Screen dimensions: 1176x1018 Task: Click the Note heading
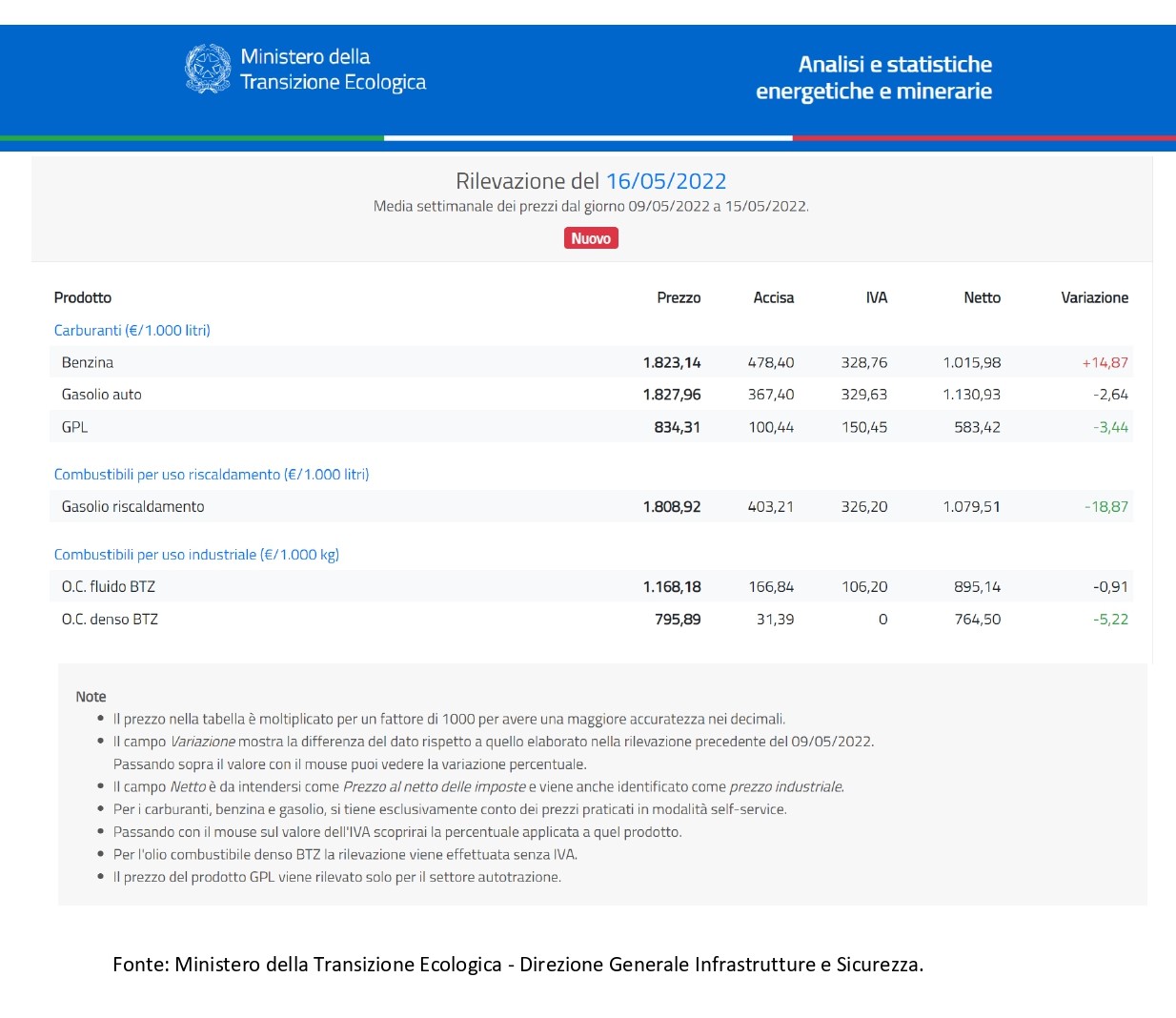(x=91, y=697)
